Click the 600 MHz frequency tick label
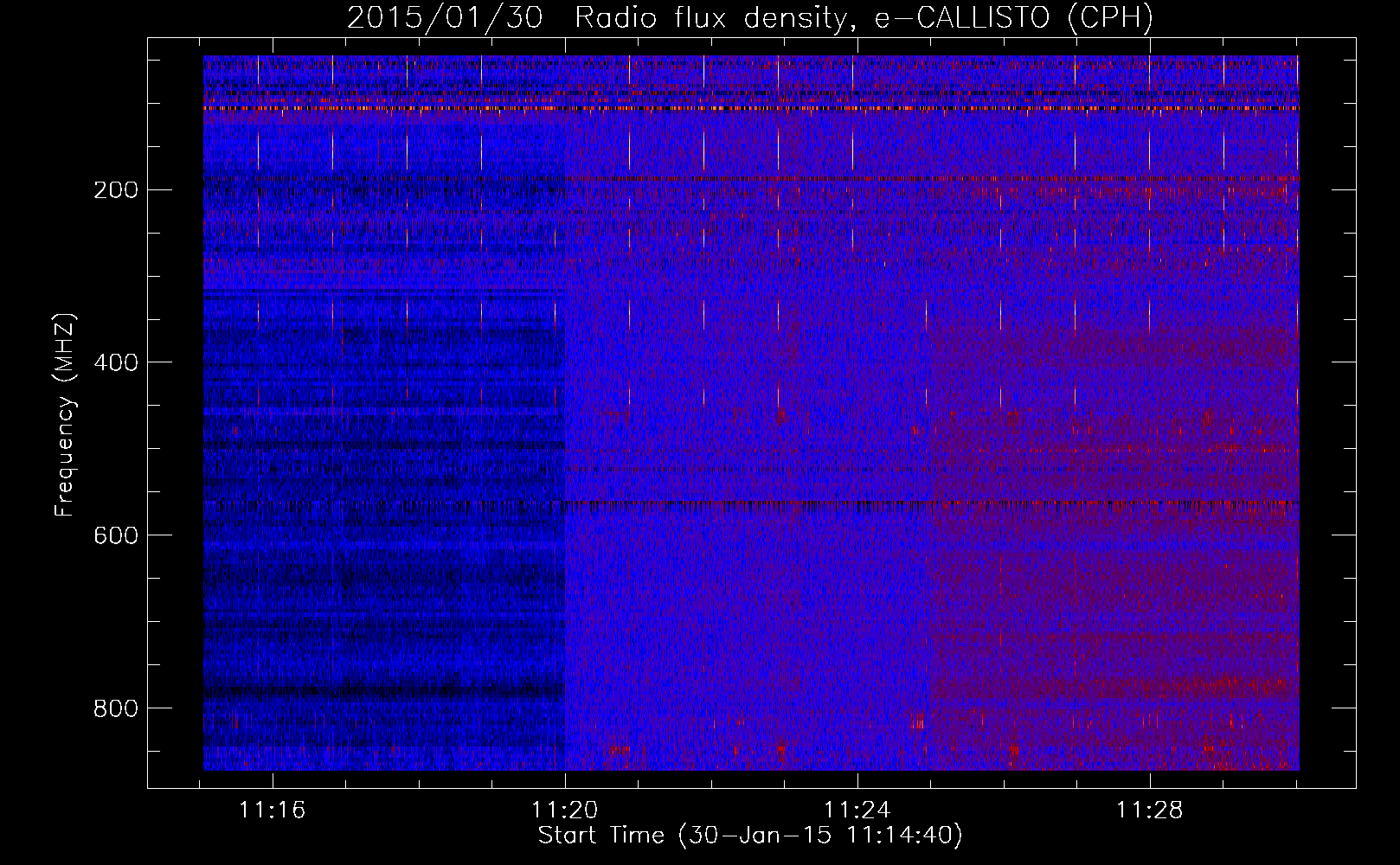This screenshot has height=865, width=1400. pyautogui.click(x=116, y=535)
